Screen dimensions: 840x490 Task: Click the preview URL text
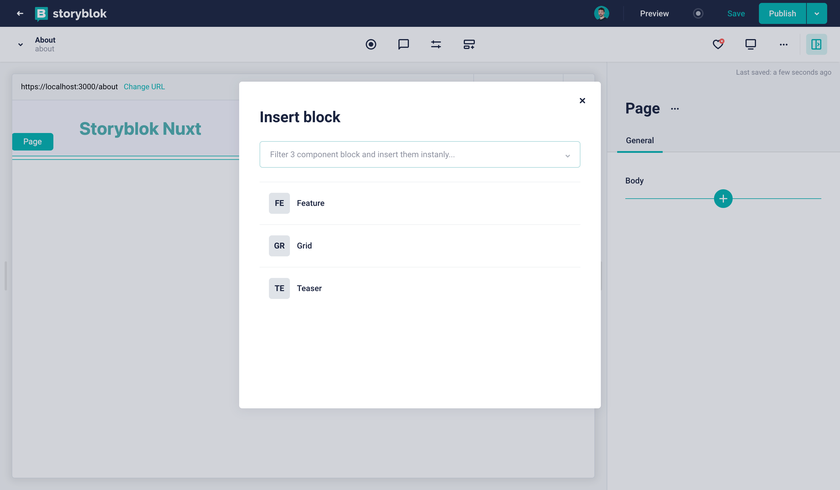69,87
